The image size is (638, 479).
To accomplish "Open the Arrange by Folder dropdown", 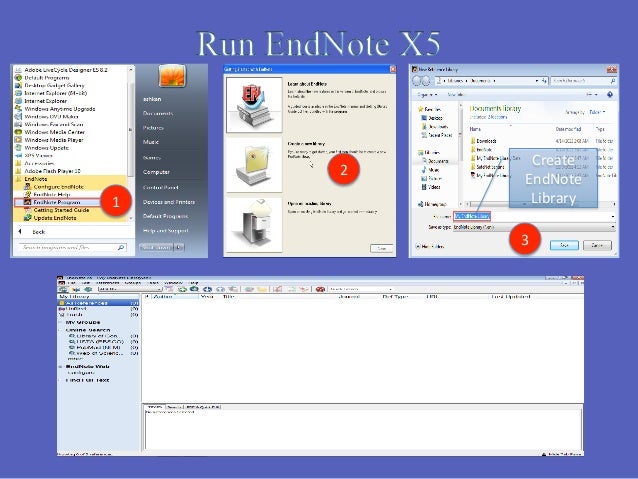I will coord(597,112).
